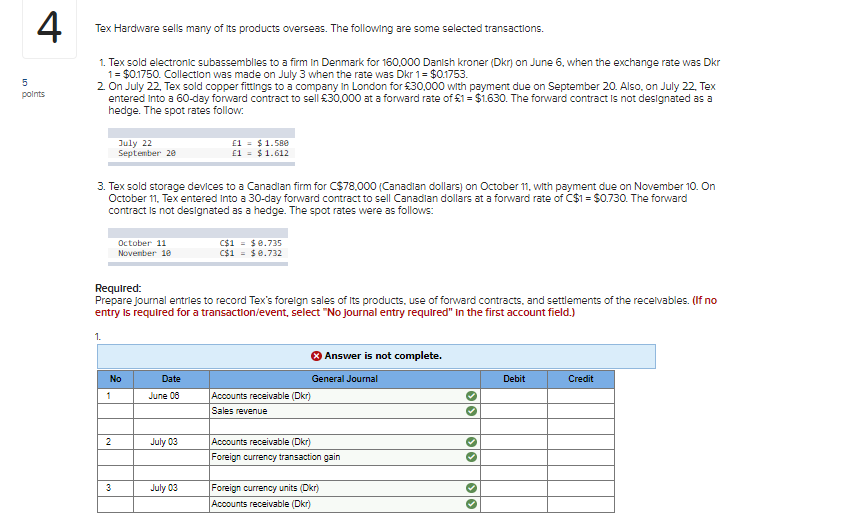851x521 pixels.
Task: Click the Credit column header
Action: point(581,379)
